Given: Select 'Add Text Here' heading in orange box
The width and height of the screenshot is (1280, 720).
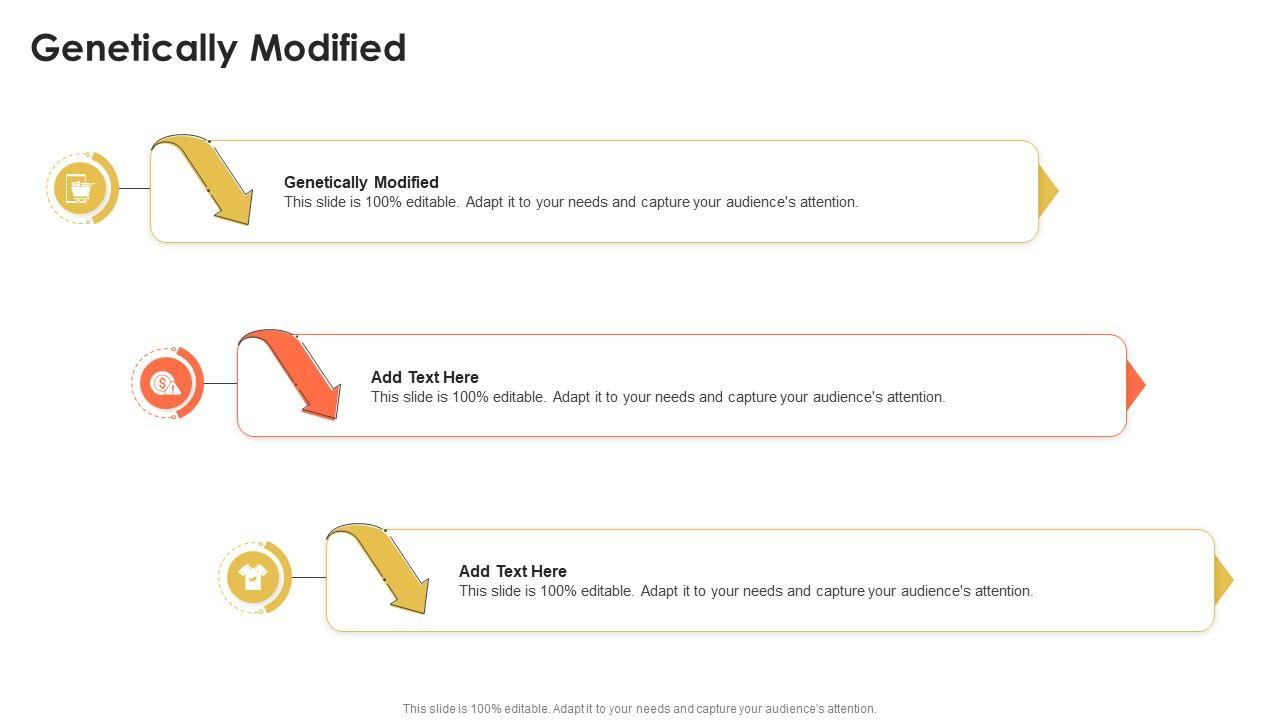Looking at the screenshot, I should [x=425, y=377].
